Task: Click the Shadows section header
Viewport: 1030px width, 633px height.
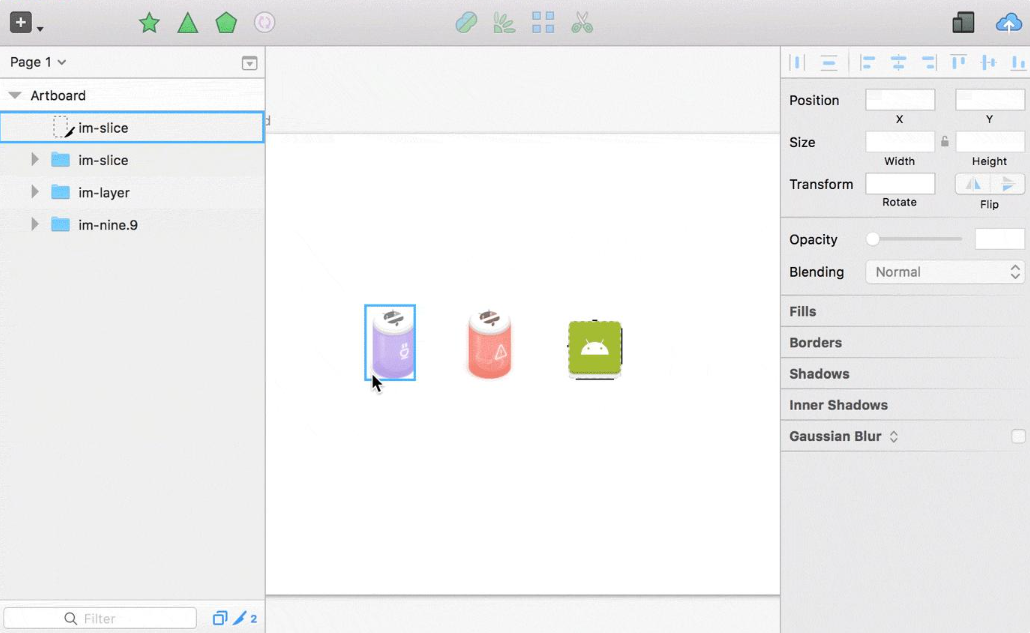Action: pyautogui.click(x=905, y=374)
